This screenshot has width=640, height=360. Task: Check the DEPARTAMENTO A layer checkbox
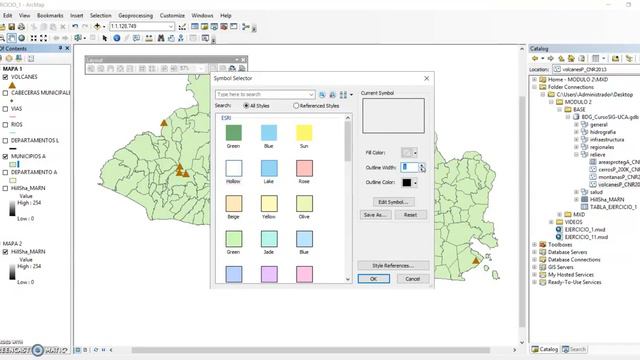(x=5, y=172)
